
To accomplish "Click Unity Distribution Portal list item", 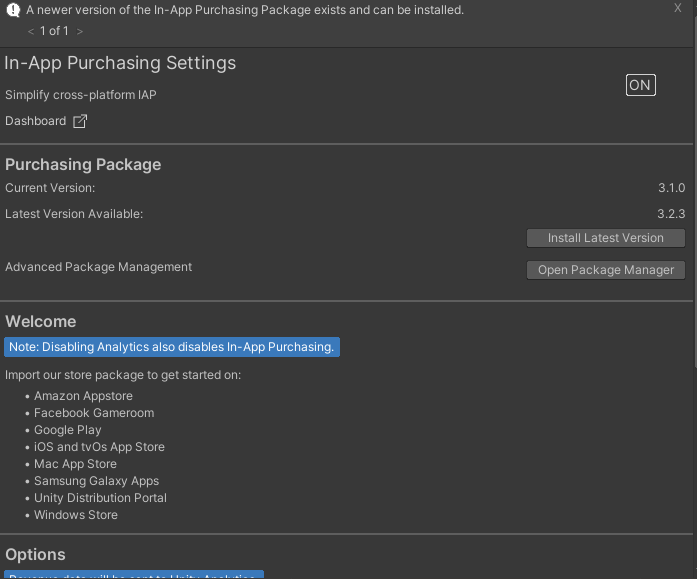I will click(100, 498).
